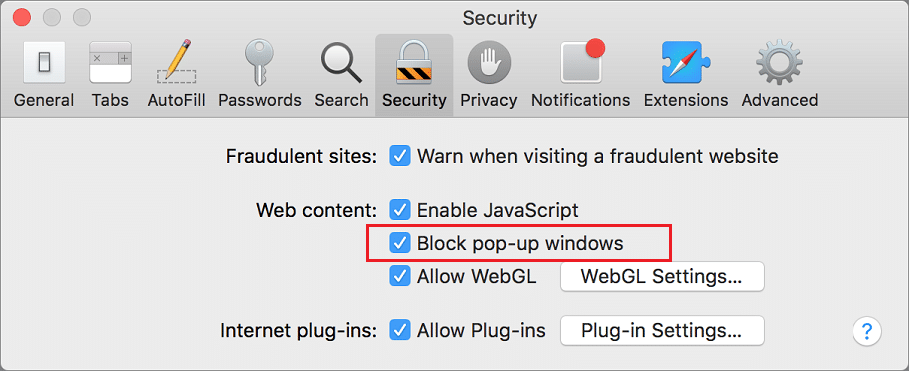Uncheck Warn when visiting a fraudulent website

[400, 156]
